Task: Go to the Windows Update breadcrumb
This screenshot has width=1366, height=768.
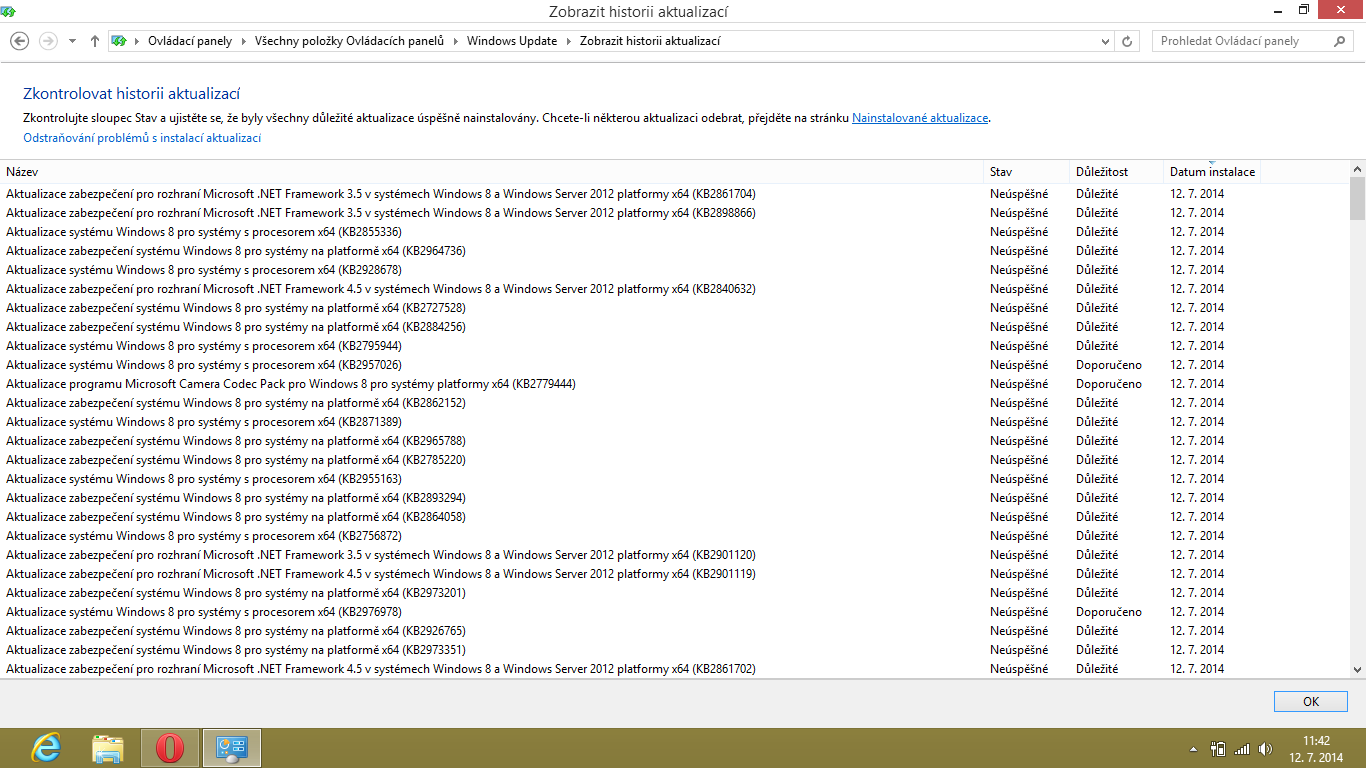Action: [512, 41]
